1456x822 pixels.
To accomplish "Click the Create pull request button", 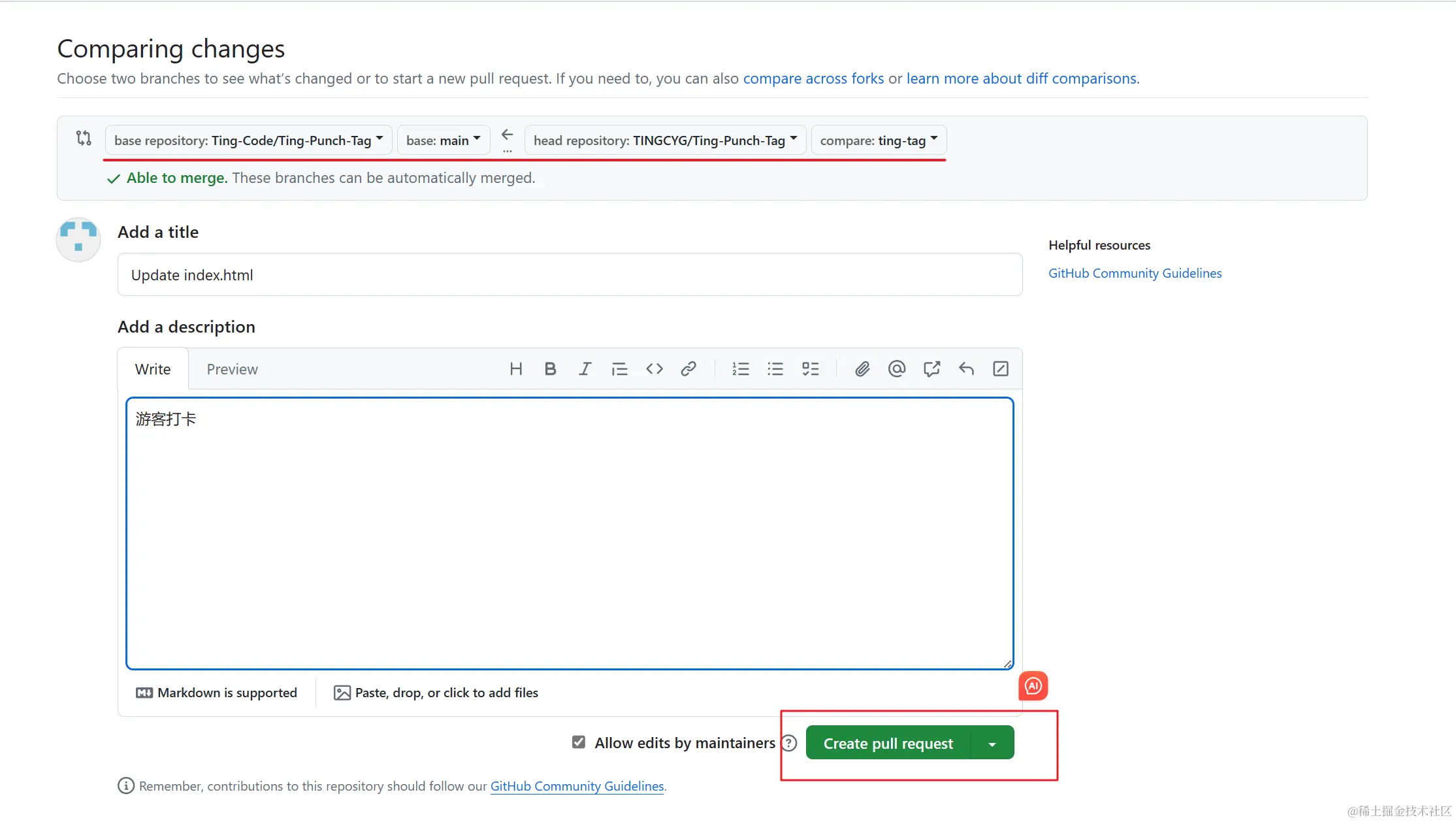I will [888, 744].
